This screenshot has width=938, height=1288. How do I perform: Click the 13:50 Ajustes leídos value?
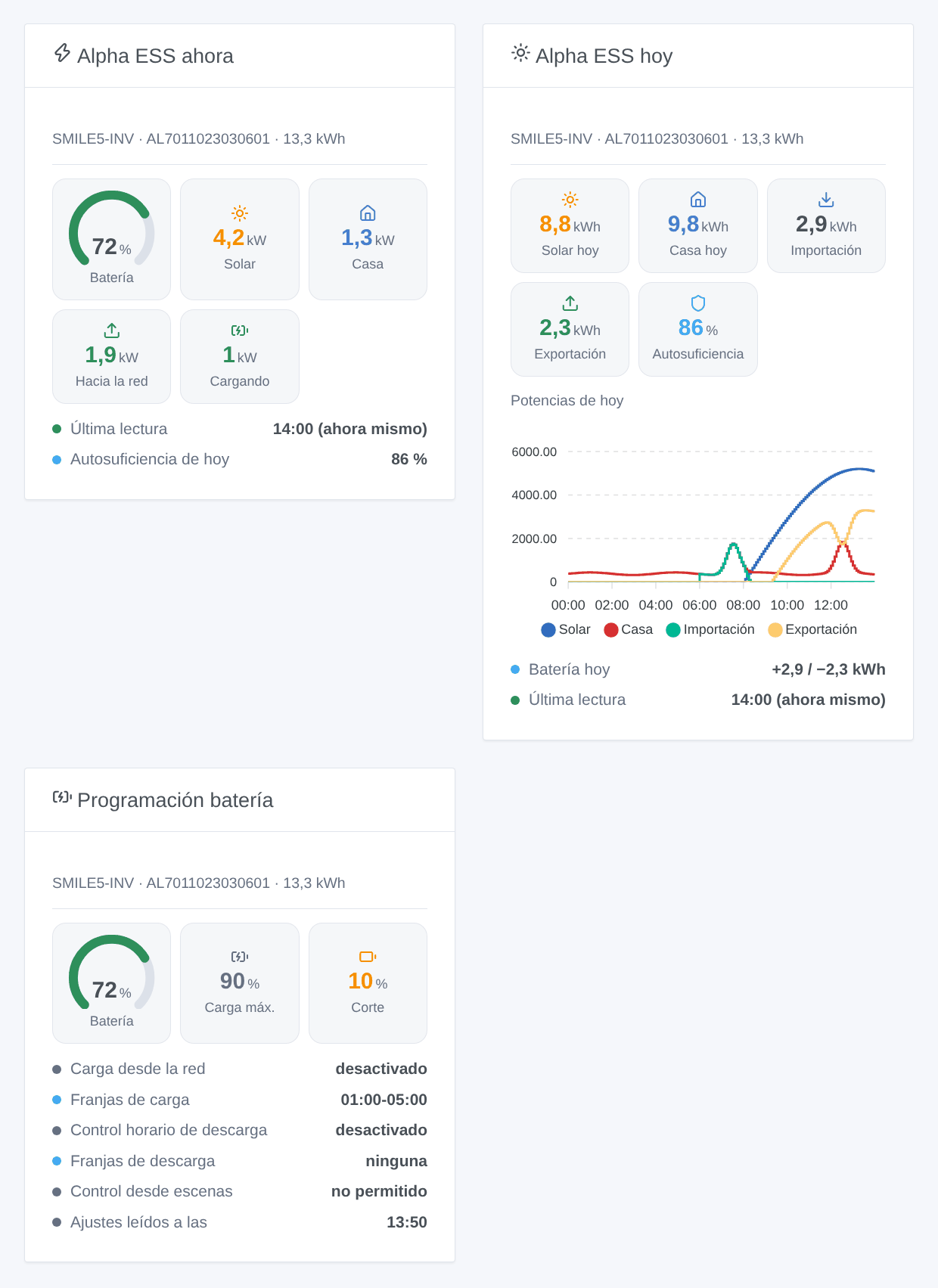coord(407,1222)
